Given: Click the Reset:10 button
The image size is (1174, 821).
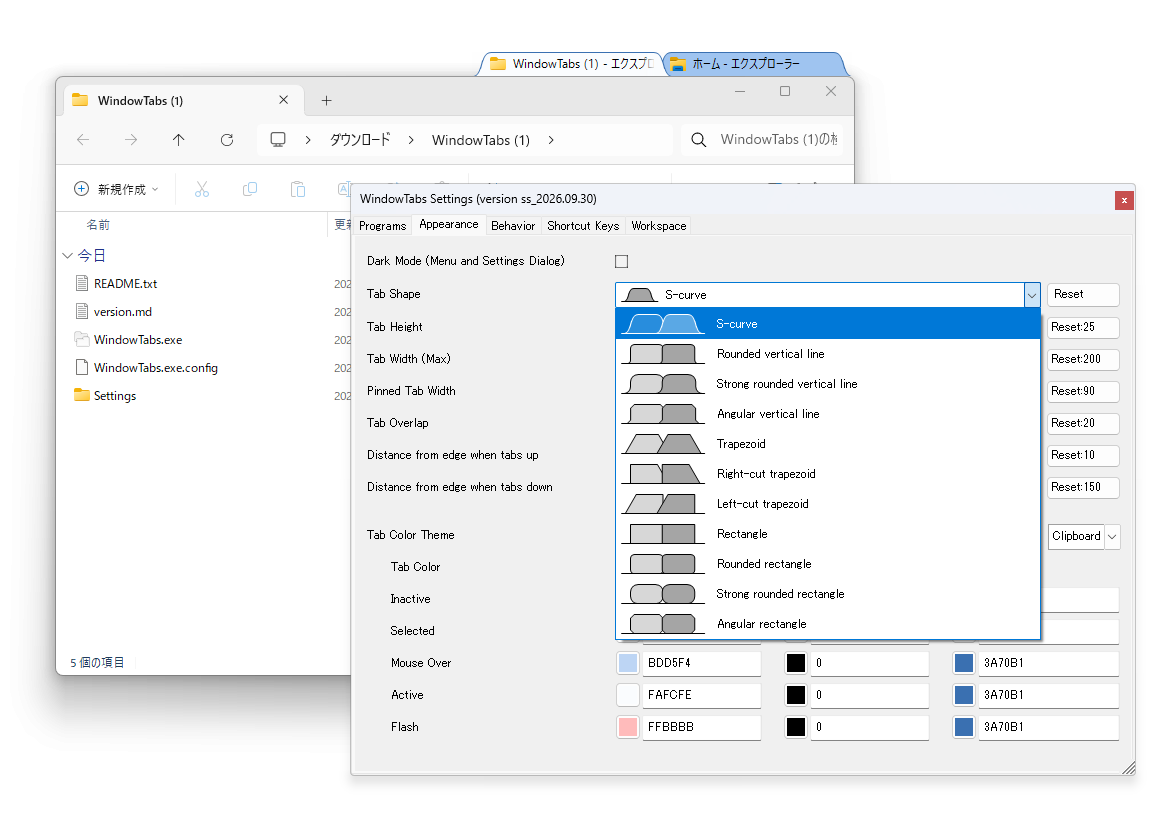Looking at the screenshot, I should coord(1083,455).
